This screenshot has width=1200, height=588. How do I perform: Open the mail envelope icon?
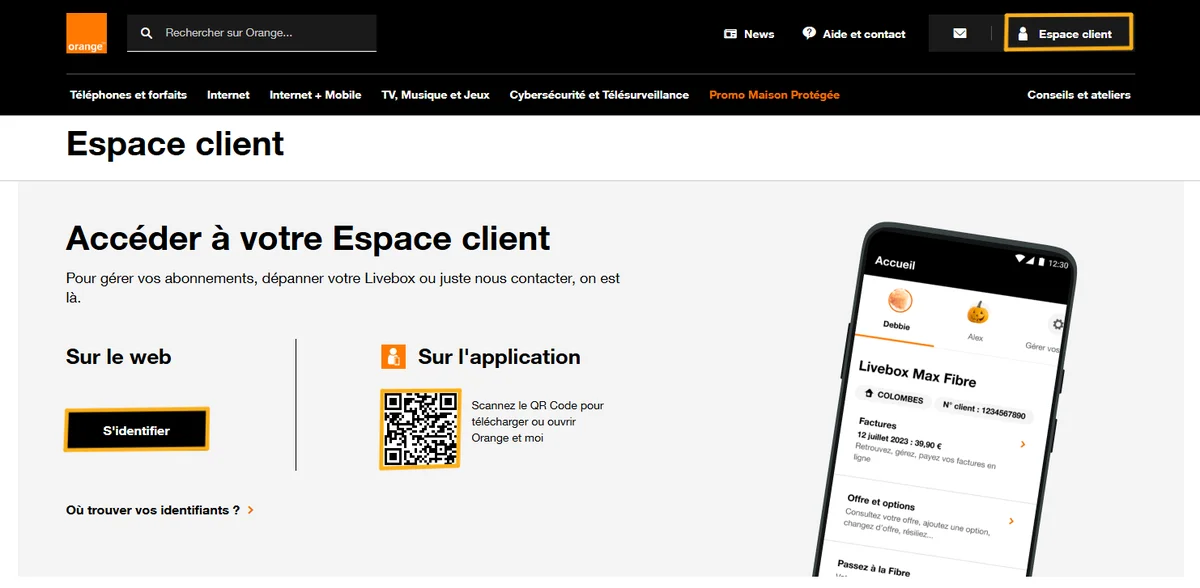click(960, 33)
